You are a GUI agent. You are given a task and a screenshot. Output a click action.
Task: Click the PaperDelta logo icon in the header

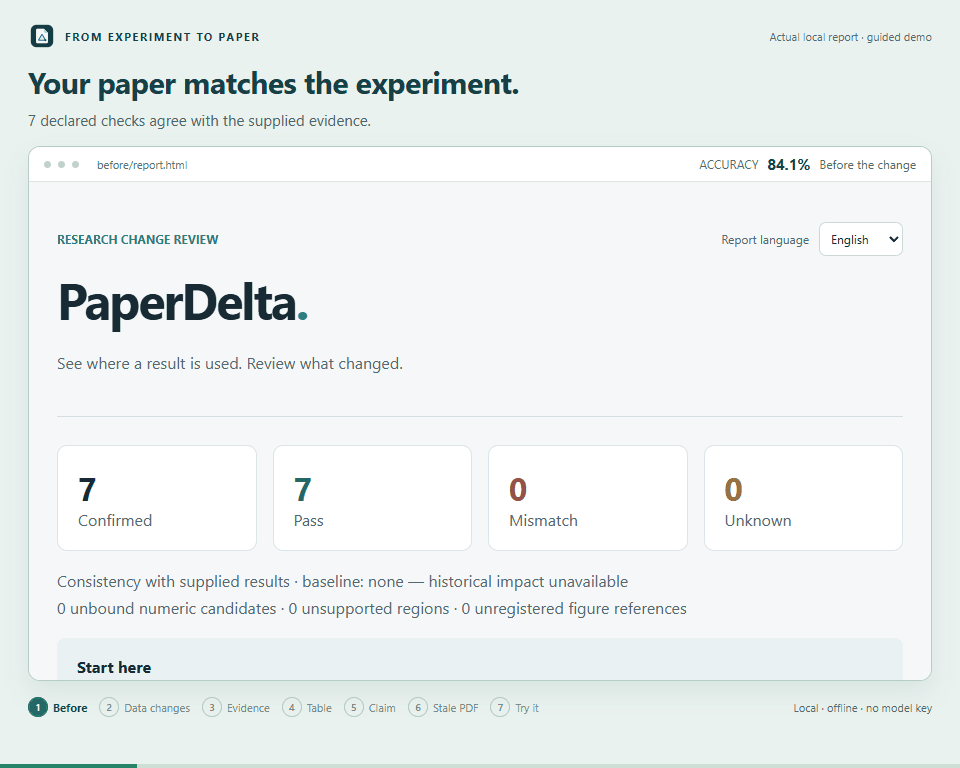[x=42, y=37]
